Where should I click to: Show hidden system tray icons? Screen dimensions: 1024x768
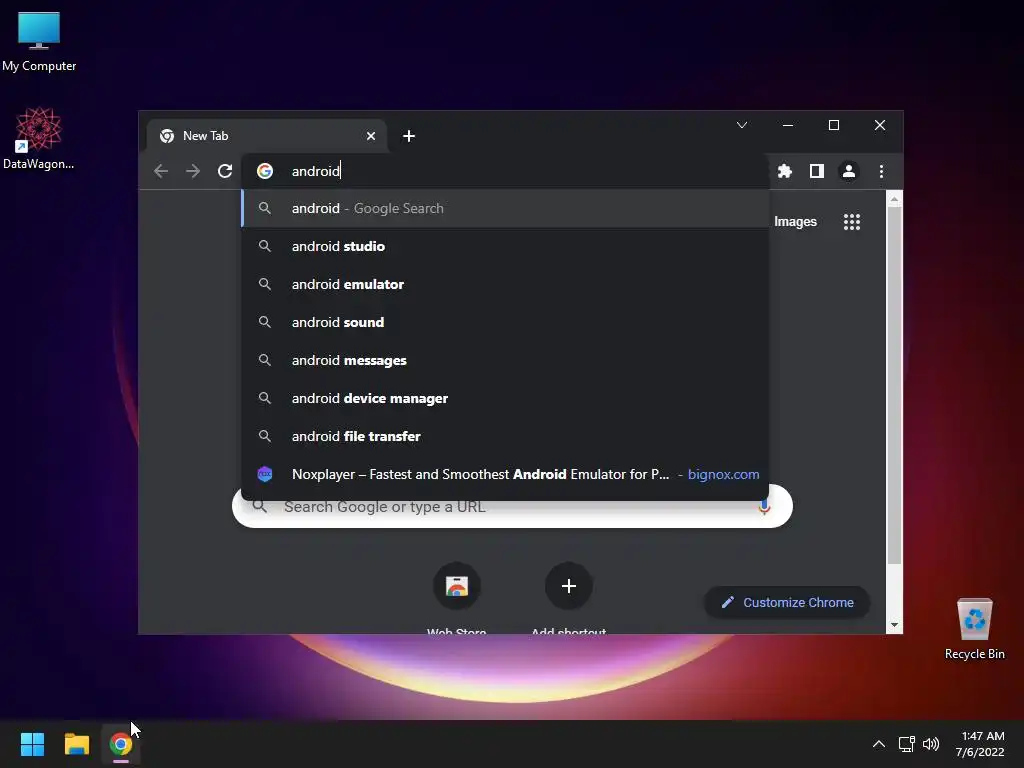(x=878, y=744)
